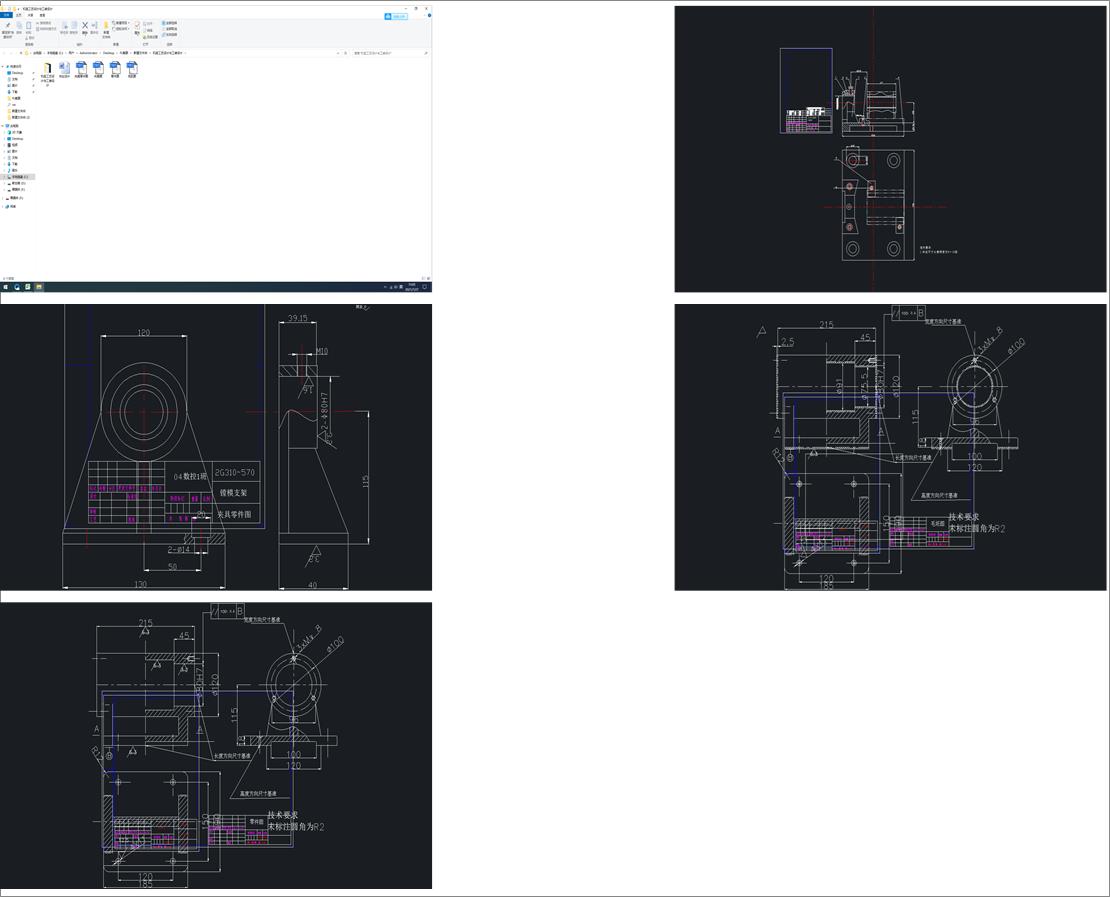The height and width of the screenshot is (897, 1110).
Task: Click Invert selection in ribbon
Action: point(170,35)
